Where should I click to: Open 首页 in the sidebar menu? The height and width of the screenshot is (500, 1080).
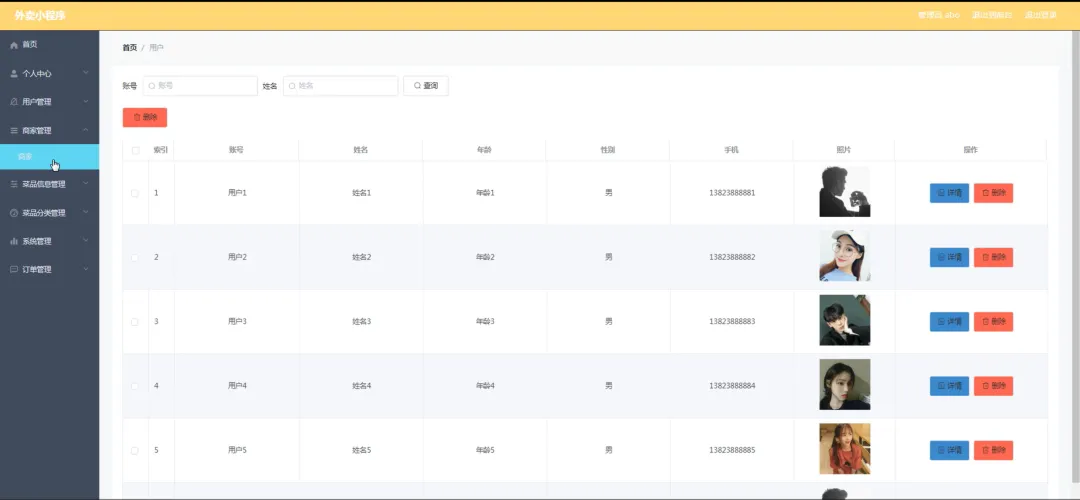(x=50, y=45)
